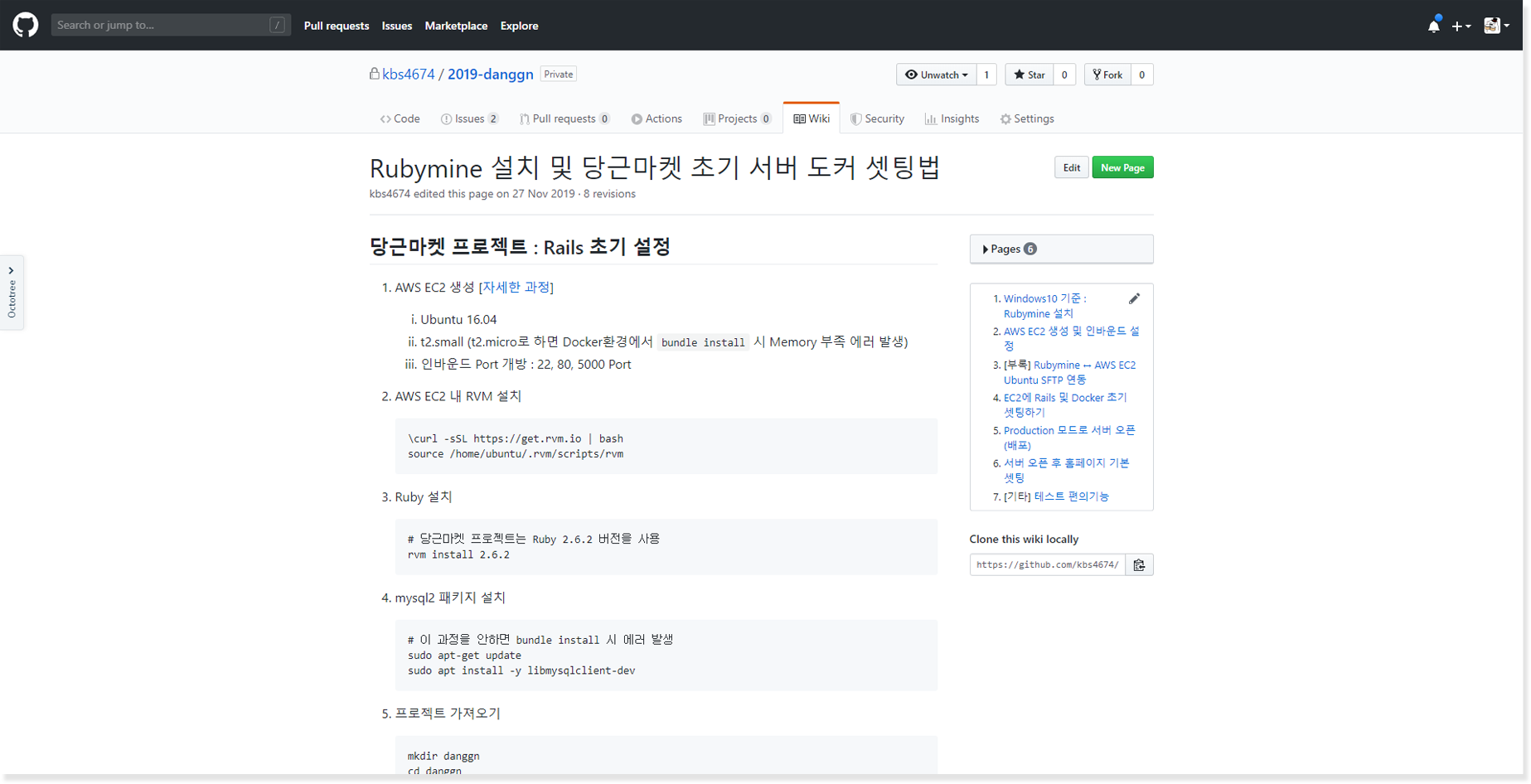Open Issues in the top navigation
Viewport: 1531px width, 784px height.
pos(397,26)
